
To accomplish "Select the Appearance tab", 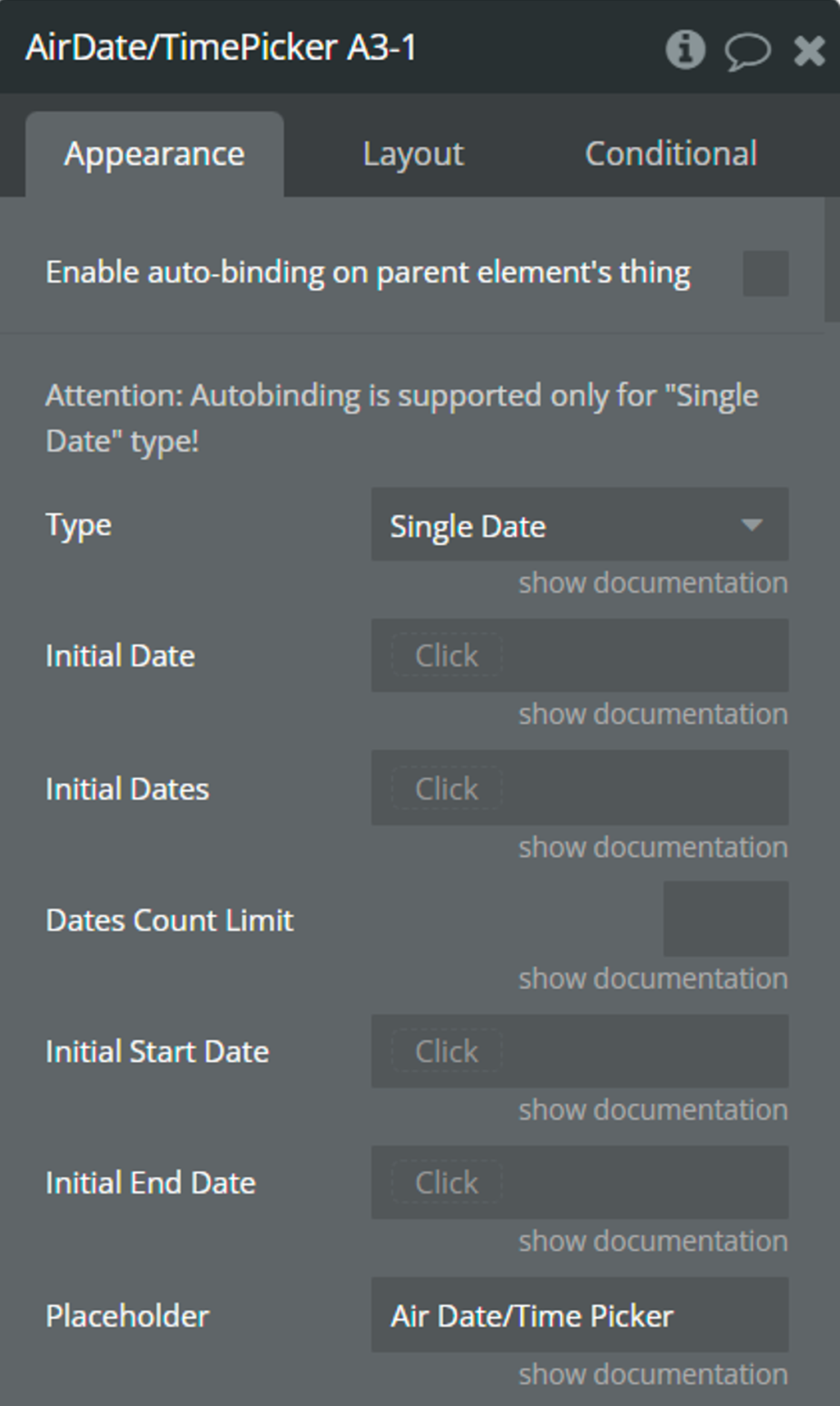I will [155, 154].
